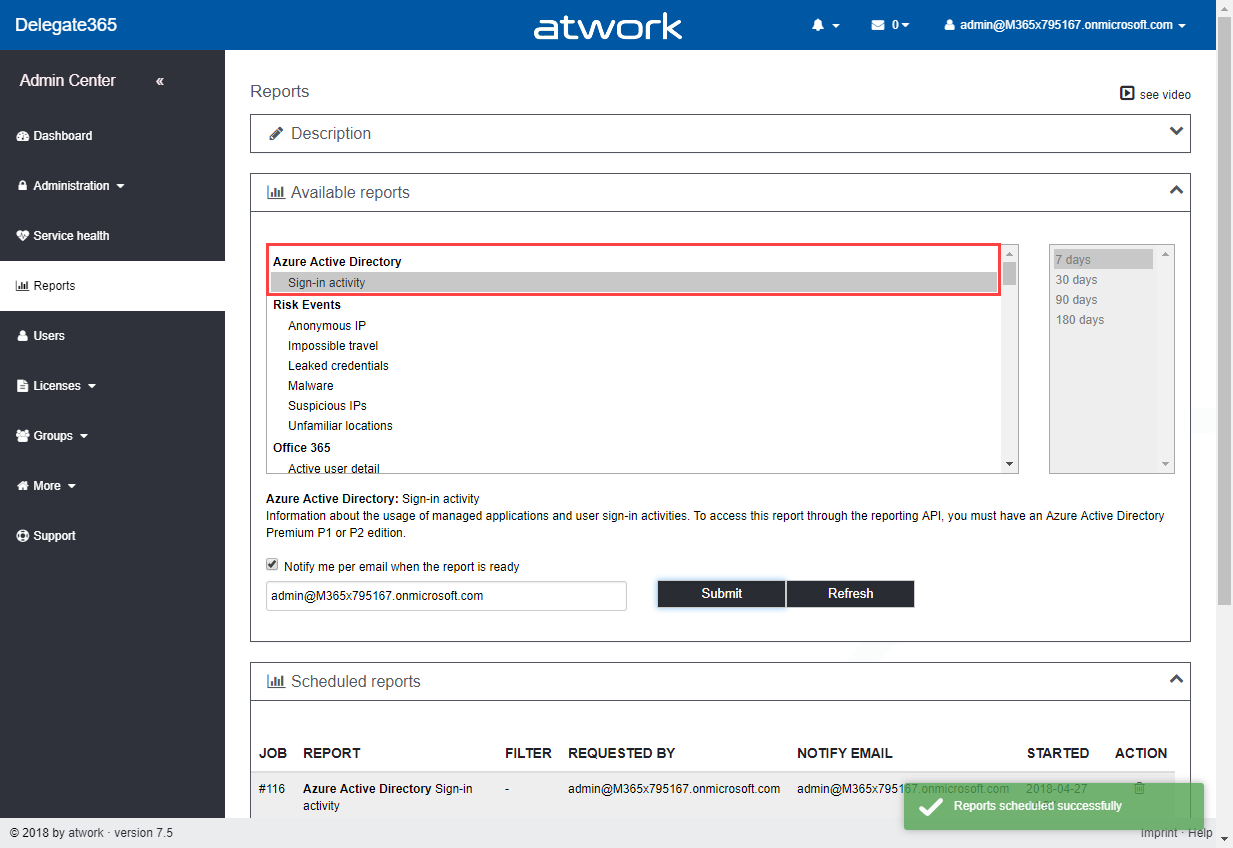Click the Submit button

(721, 594)
